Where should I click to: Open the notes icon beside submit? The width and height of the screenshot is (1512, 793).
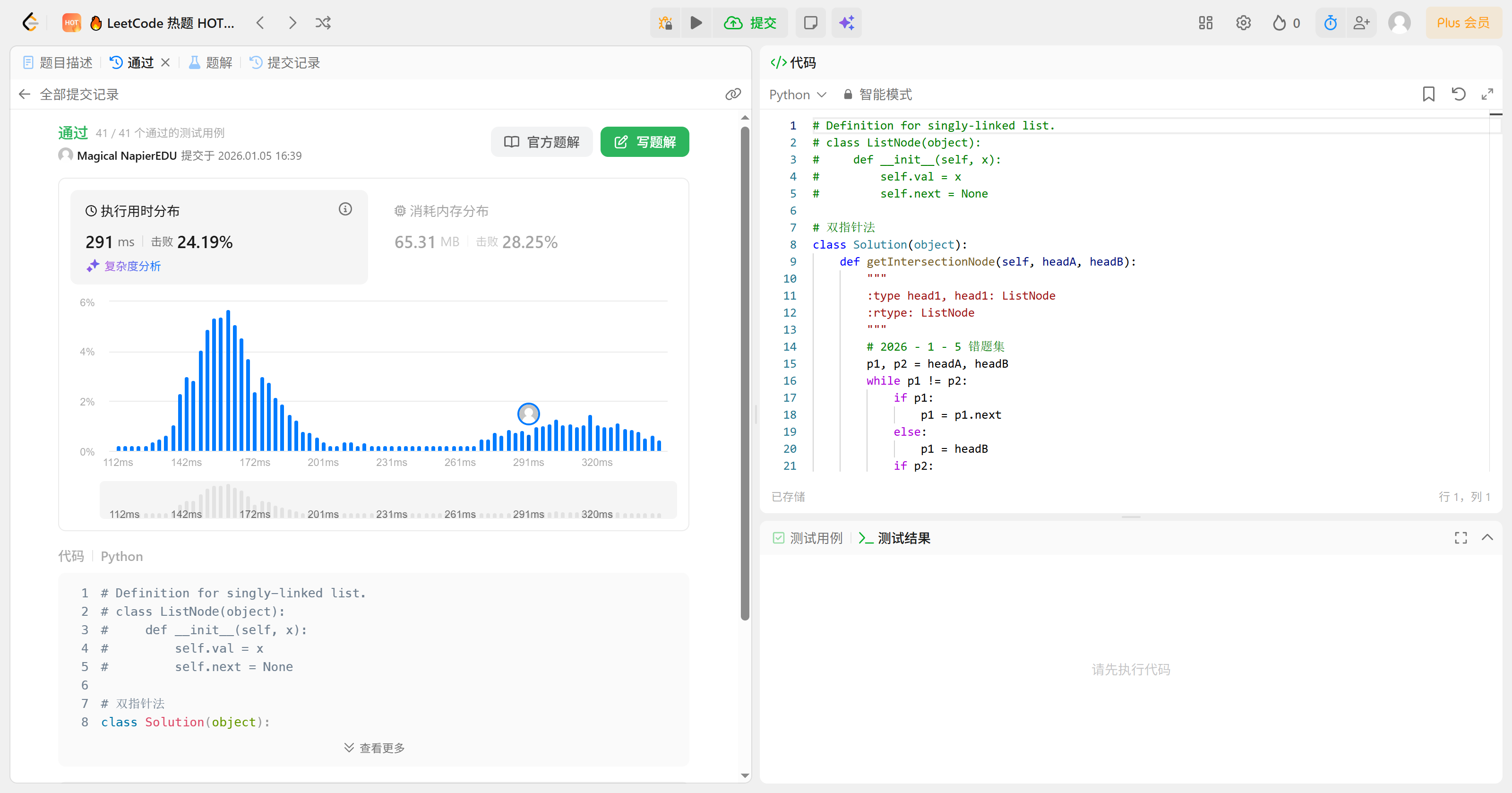point(811,23)
